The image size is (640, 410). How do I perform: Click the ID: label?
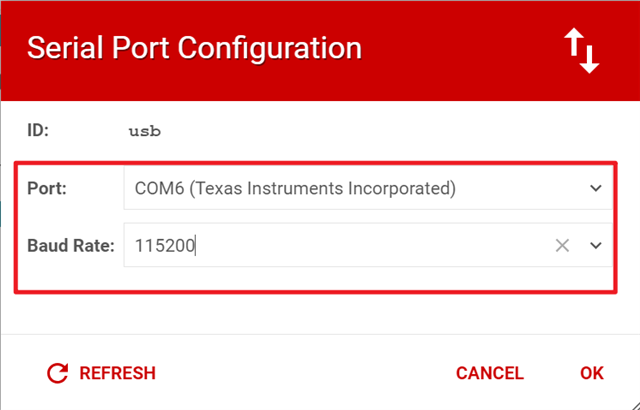38,131
